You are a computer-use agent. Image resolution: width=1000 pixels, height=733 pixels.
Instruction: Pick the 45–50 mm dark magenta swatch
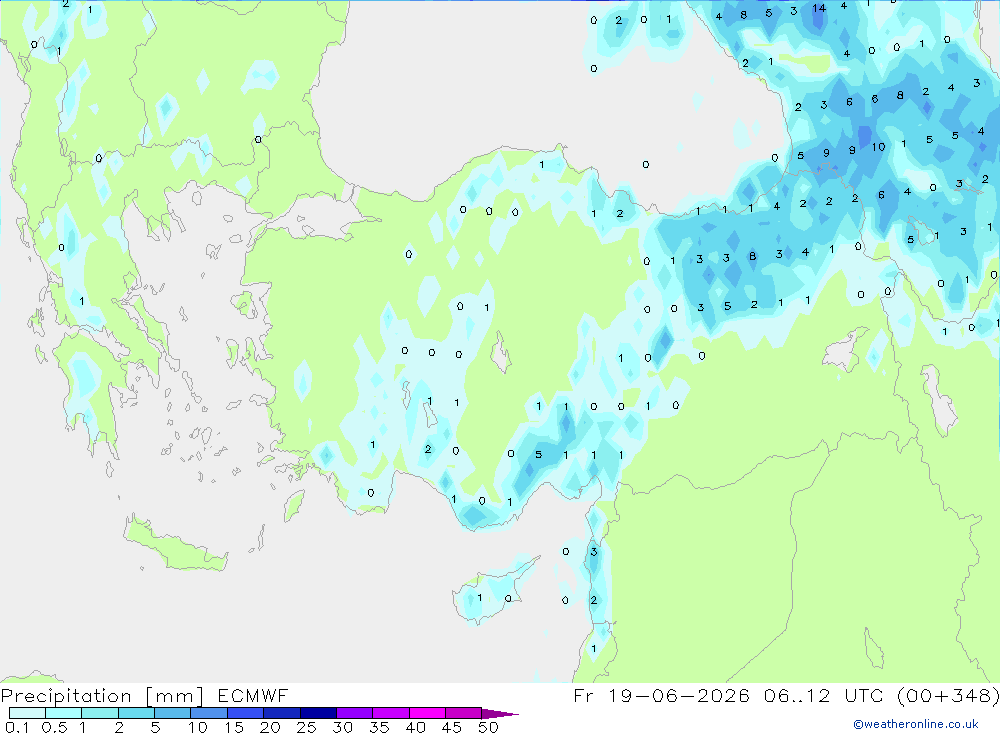[x=464, y=713]
